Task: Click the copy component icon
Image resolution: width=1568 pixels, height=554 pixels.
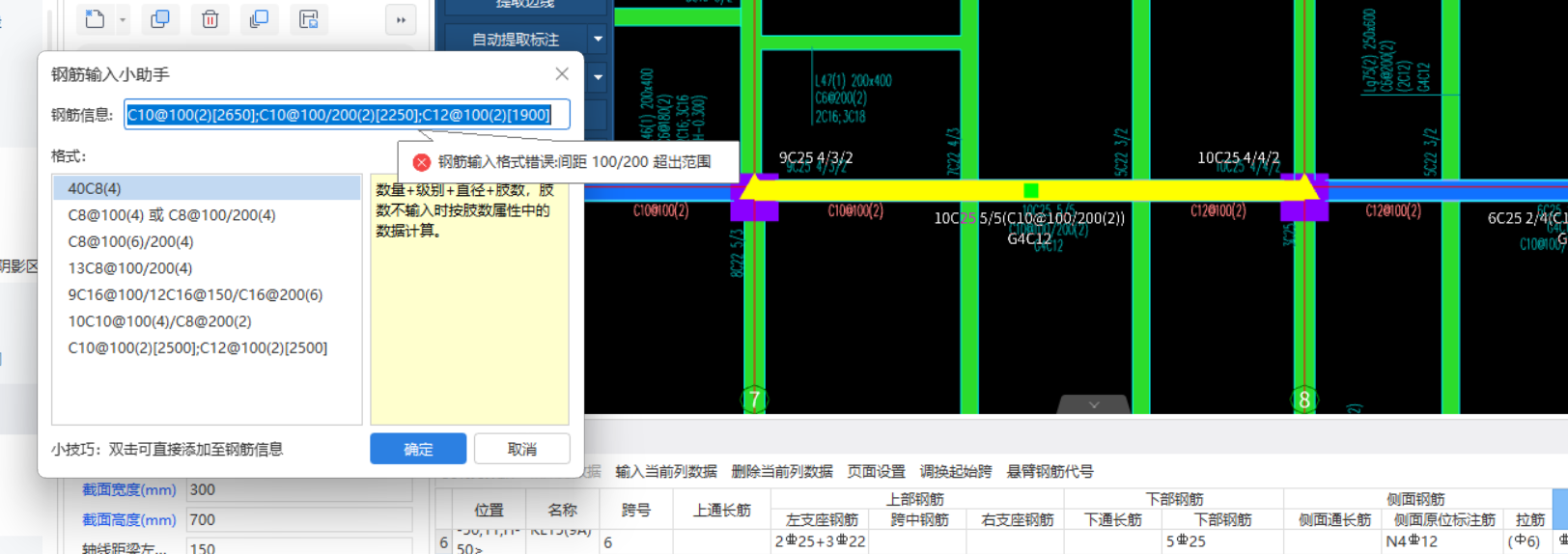Action: pos(160,19)
